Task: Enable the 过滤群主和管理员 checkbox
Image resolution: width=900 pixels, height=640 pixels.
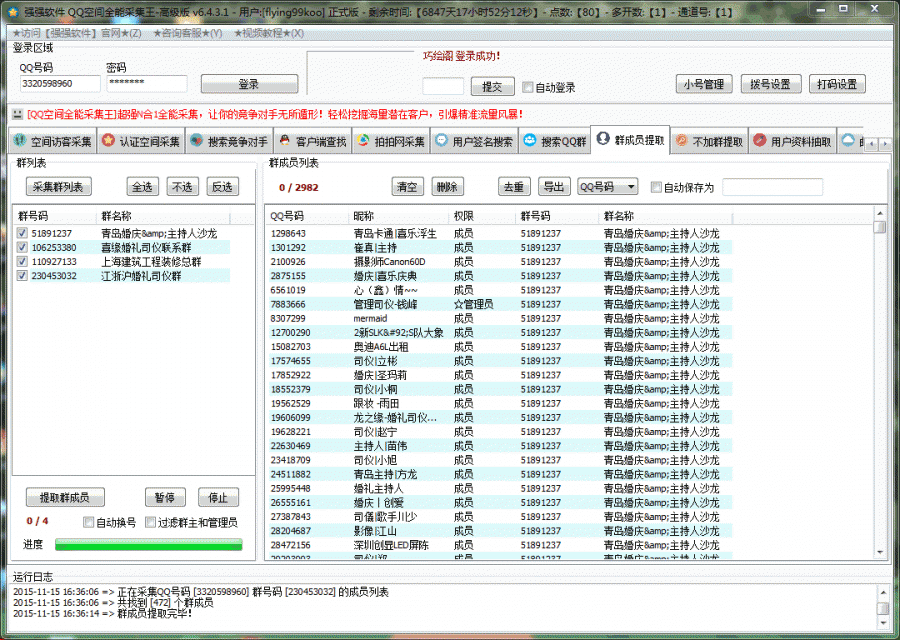Action: coord(150,522)
